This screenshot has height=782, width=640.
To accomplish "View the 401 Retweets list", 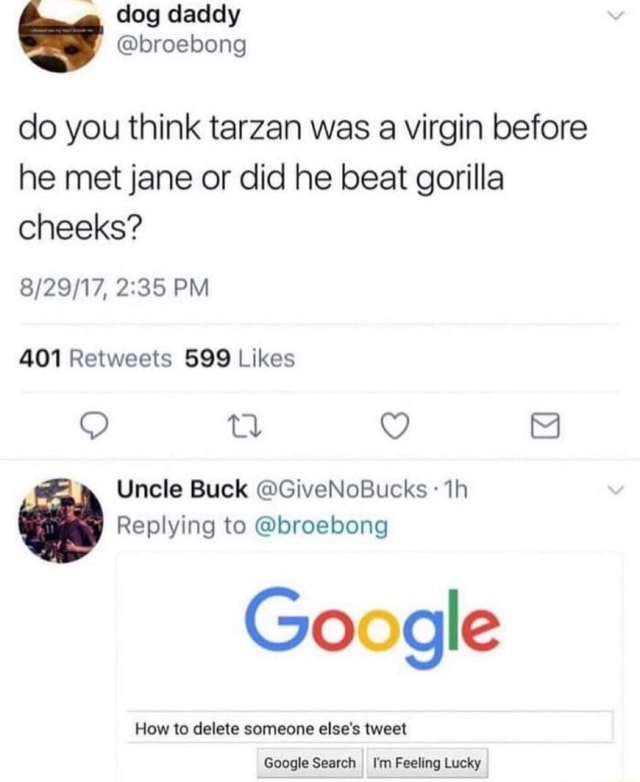I will [95, 359].
